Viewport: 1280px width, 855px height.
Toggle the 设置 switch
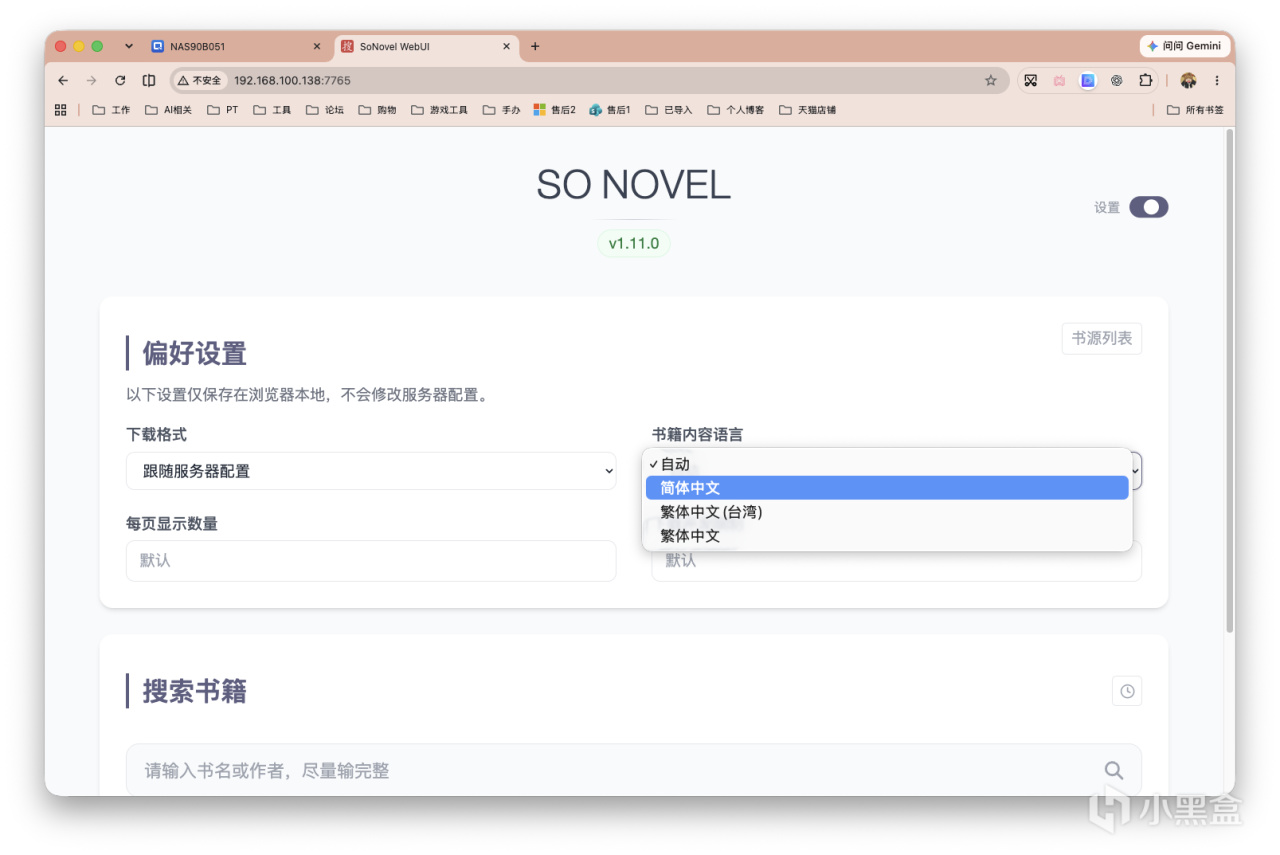(1148, 207)
